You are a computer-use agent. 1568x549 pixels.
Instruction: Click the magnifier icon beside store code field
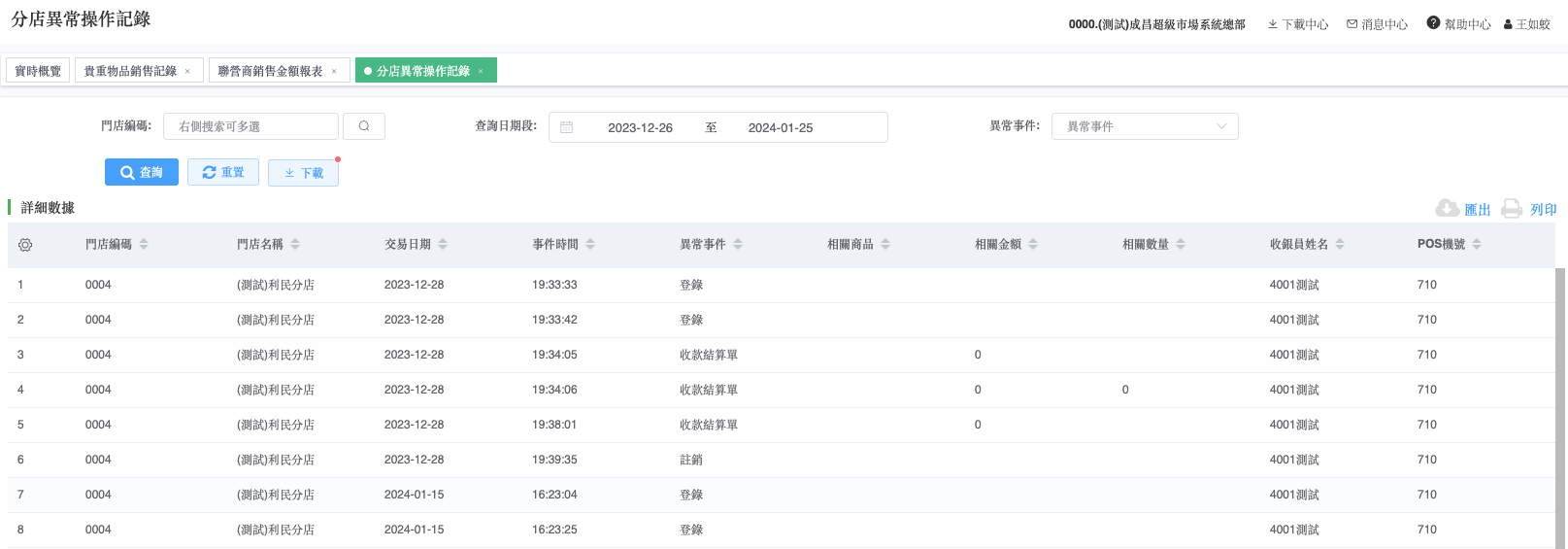364,126
